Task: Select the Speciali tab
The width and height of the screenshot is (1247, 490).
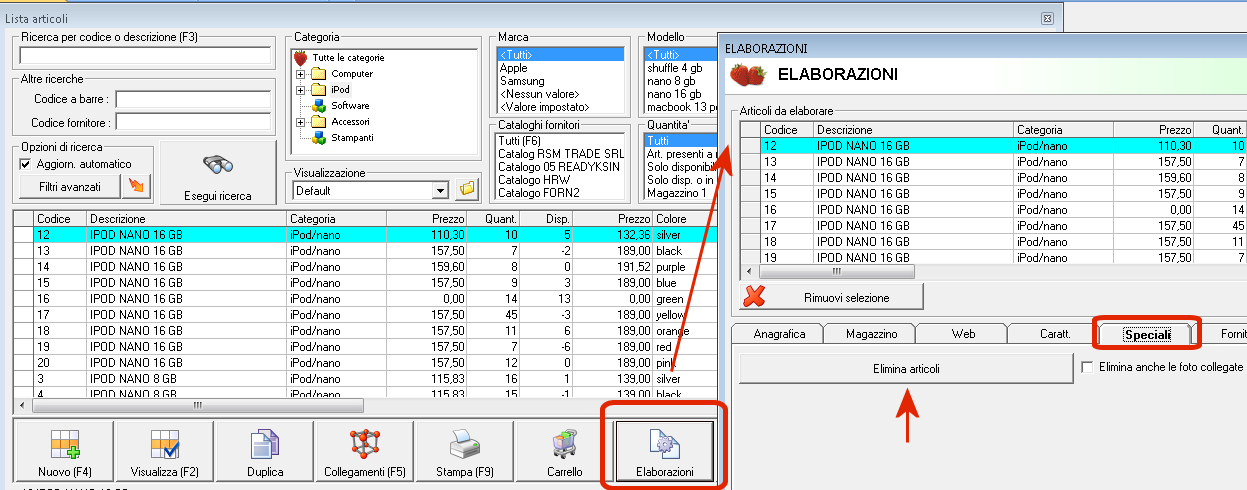Action: pos(1147,334)
